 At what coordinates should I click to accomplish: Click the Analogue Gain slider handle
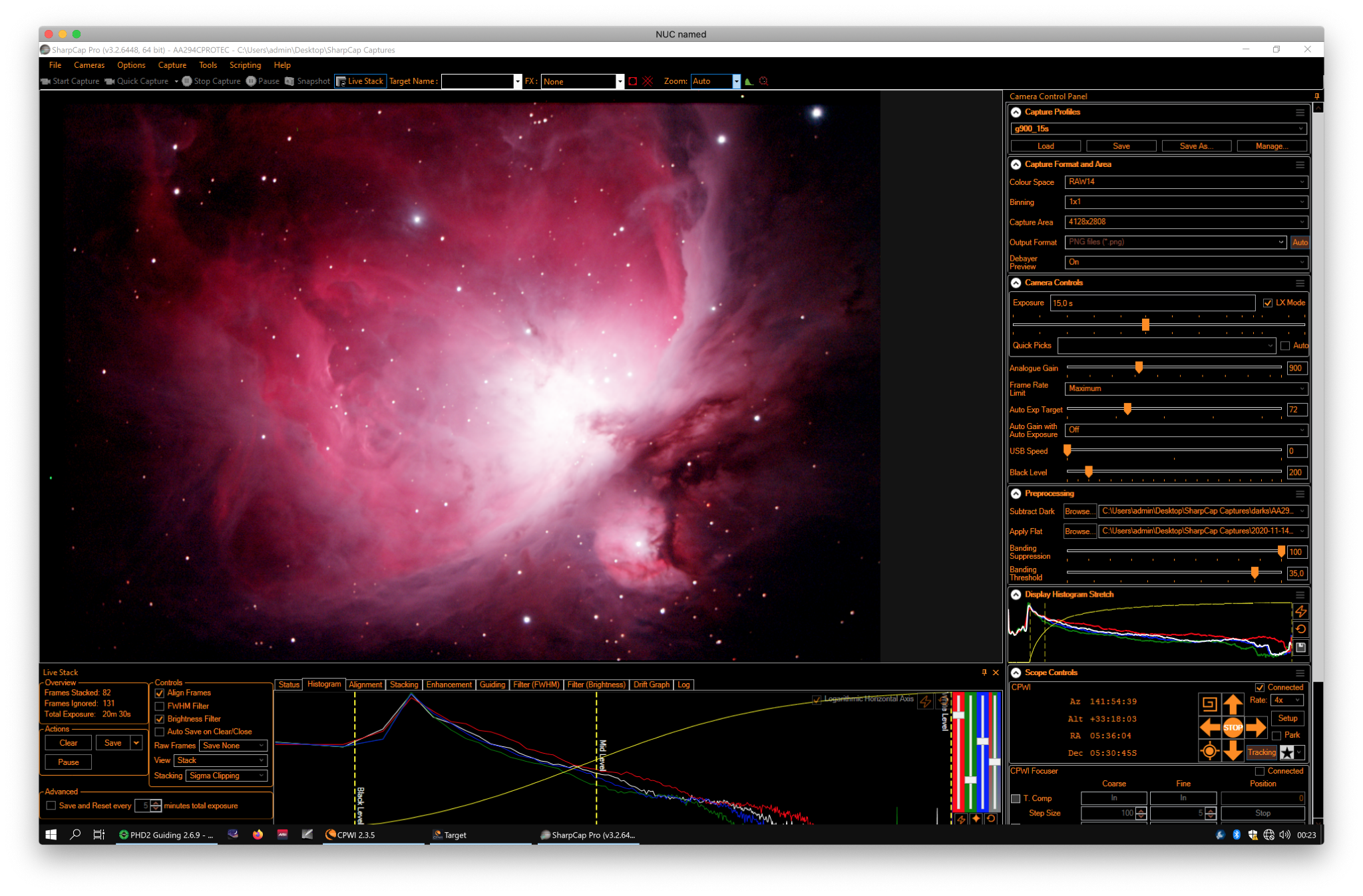pos(1139,367)
